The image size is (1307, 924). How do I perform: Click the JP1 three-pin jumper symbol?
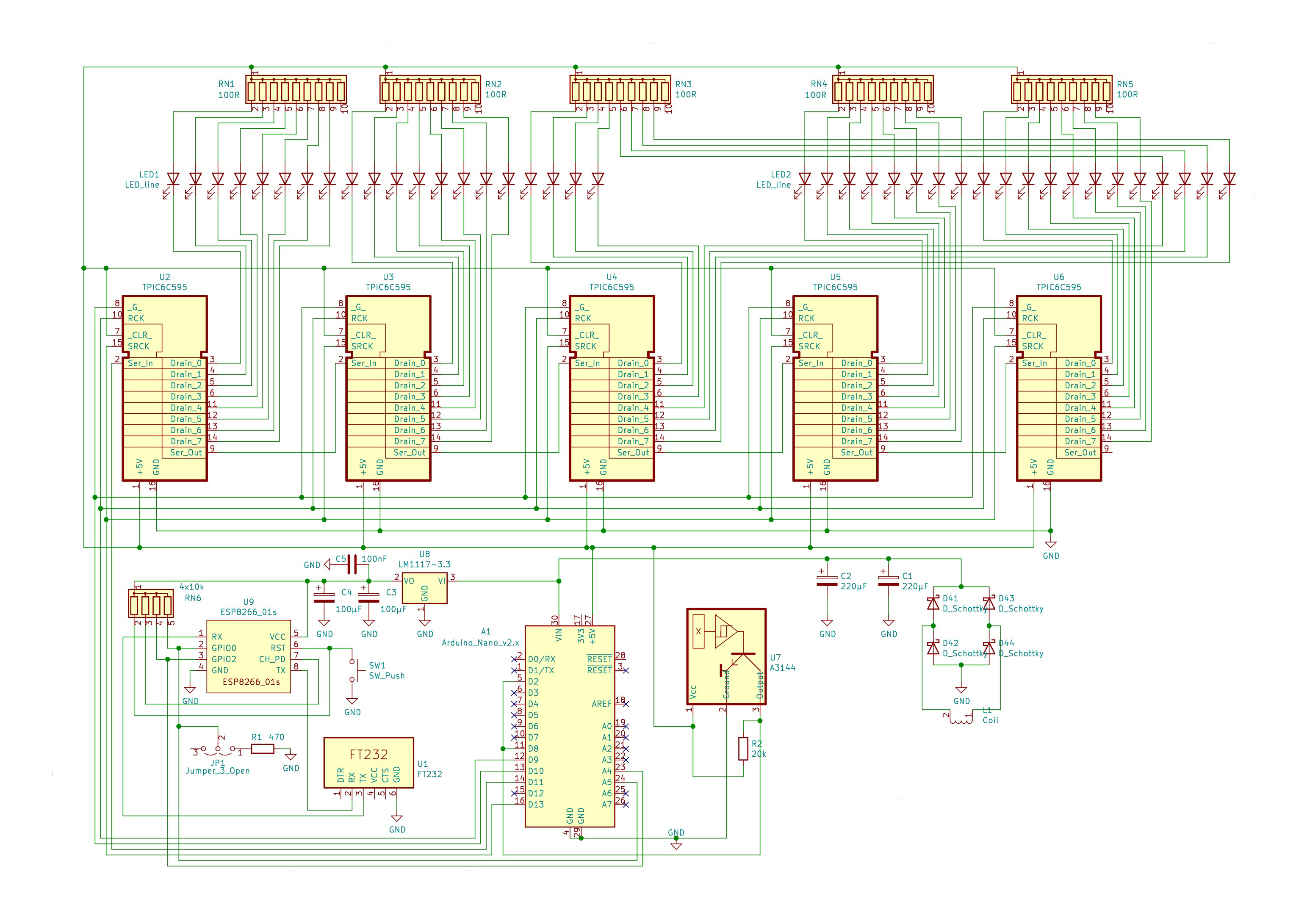pyautogui.click(x=217, y=750)
